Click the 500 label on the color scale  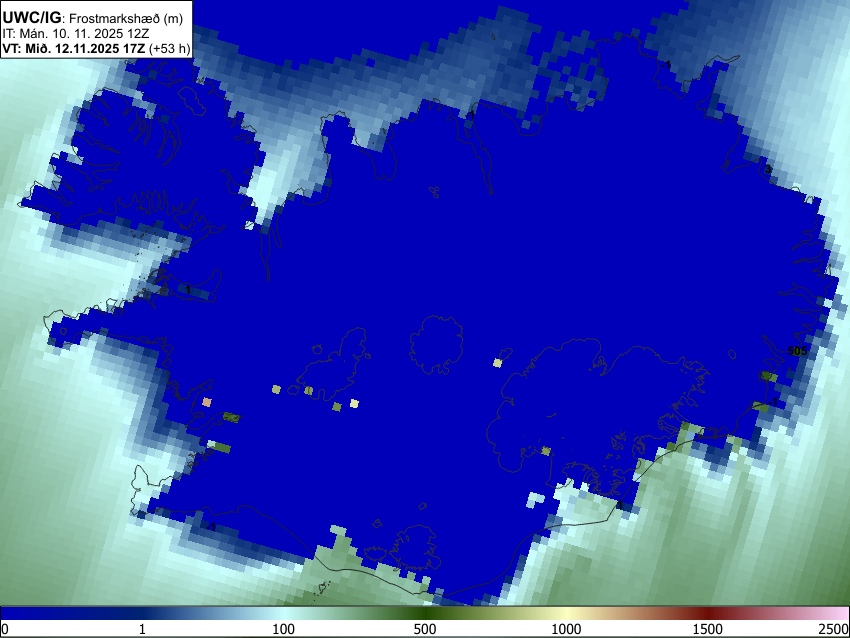424,629
